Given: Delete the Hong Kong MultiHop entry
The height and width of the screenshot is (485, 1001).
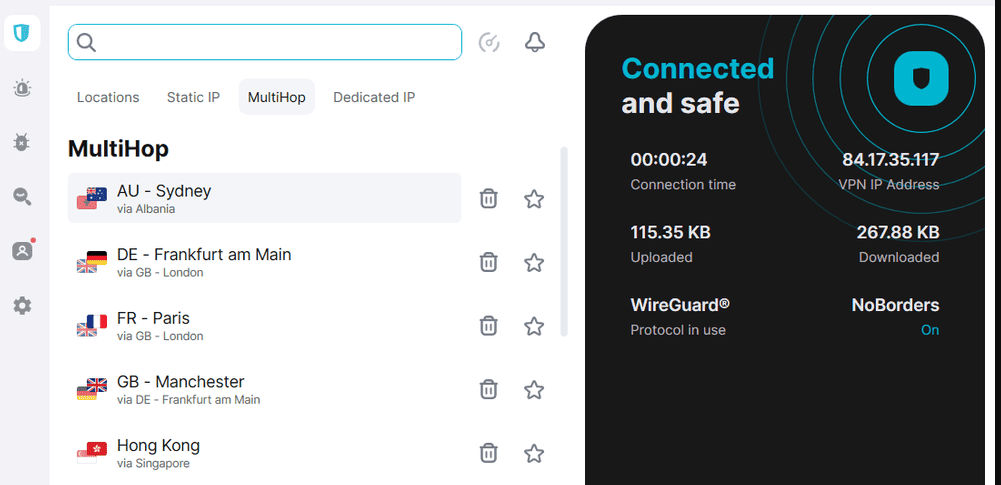Looking at the screenshot, I should (x=488, y=453).
